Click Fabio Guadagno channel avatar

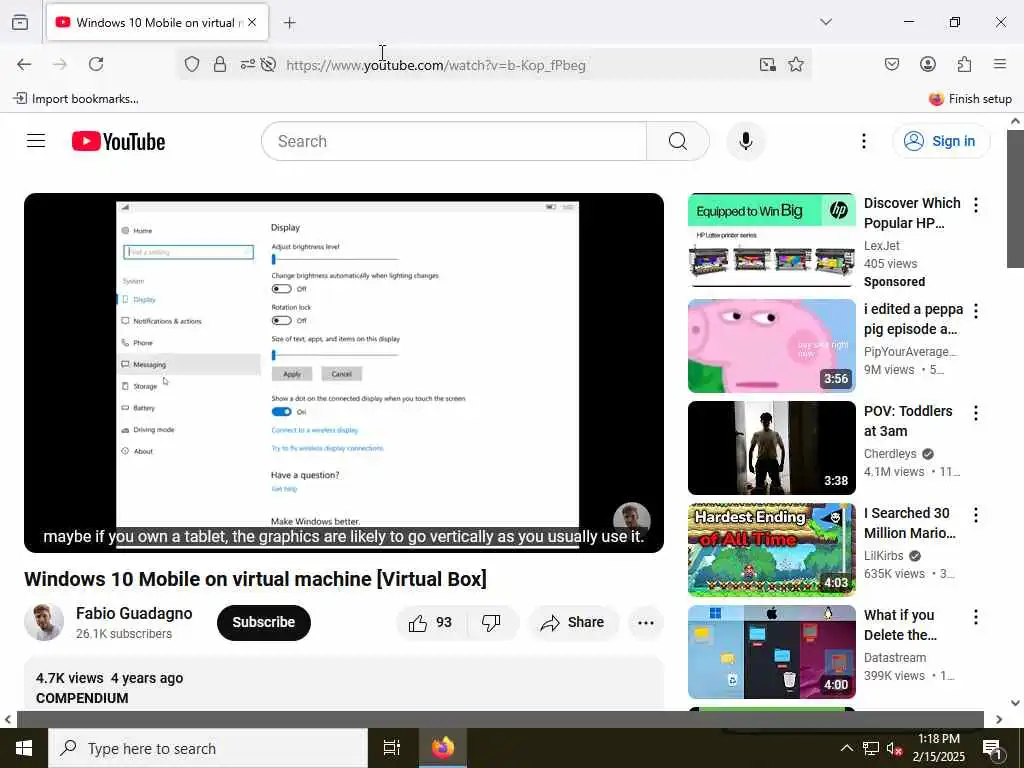click(x=44, y=622)
